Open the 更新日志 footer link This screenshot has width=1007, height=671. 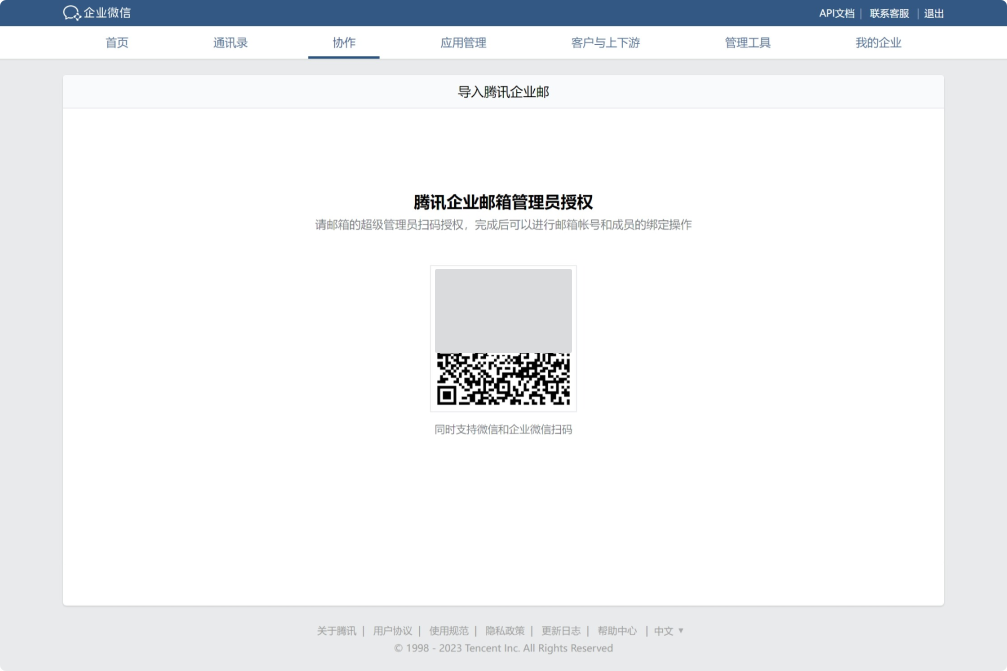click(x=561, y=631)
